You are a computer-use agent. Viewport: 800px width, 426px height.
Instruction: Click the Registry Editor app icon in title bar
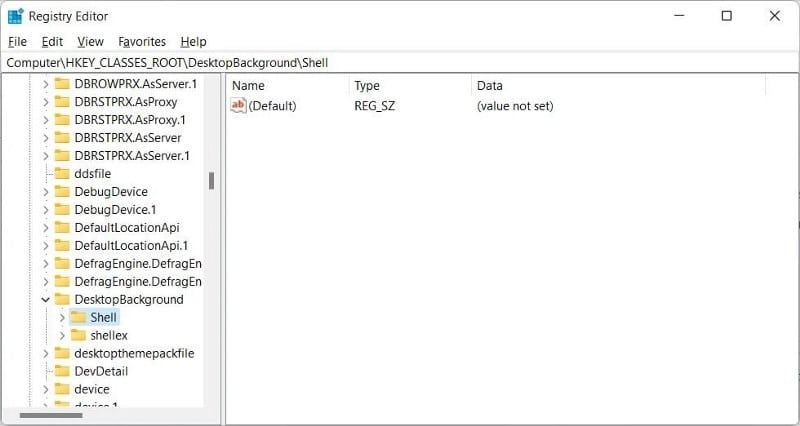coord(15,16)
